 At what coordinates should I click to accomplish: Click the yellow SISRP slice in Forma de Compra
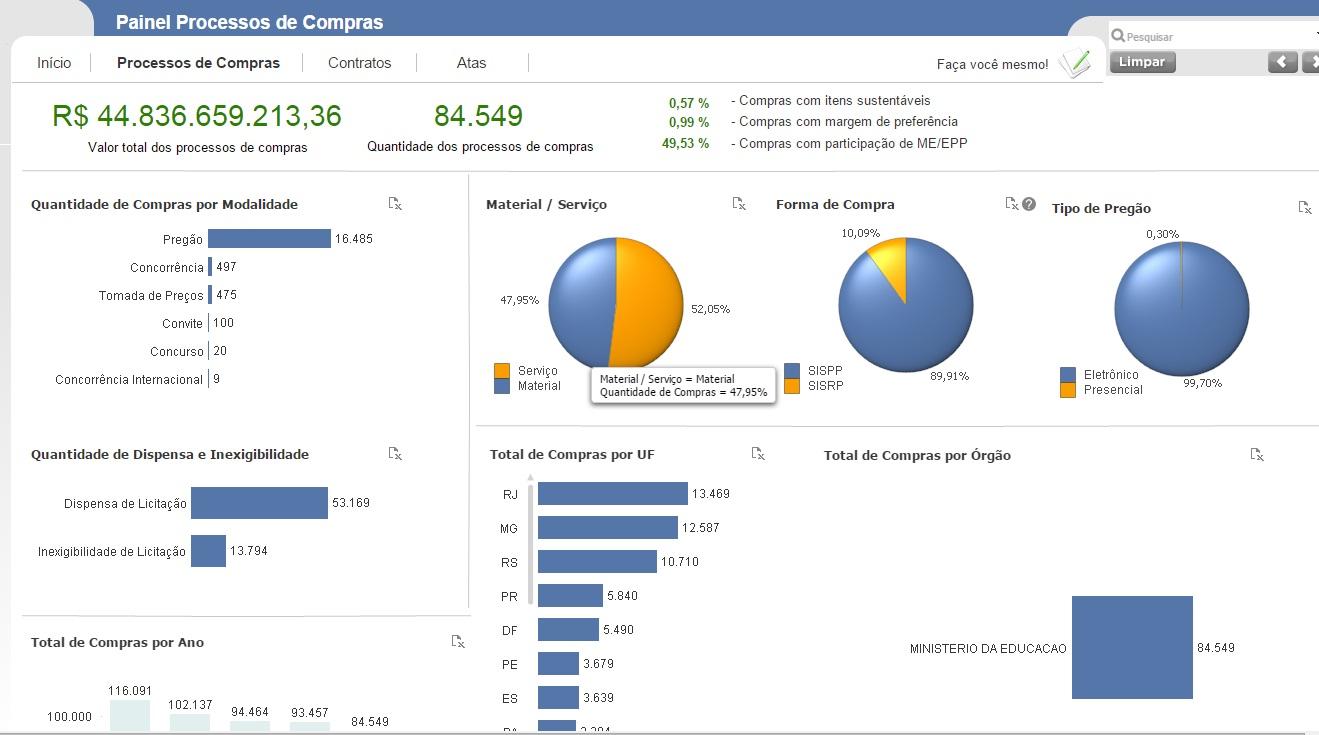click(889, 260)
